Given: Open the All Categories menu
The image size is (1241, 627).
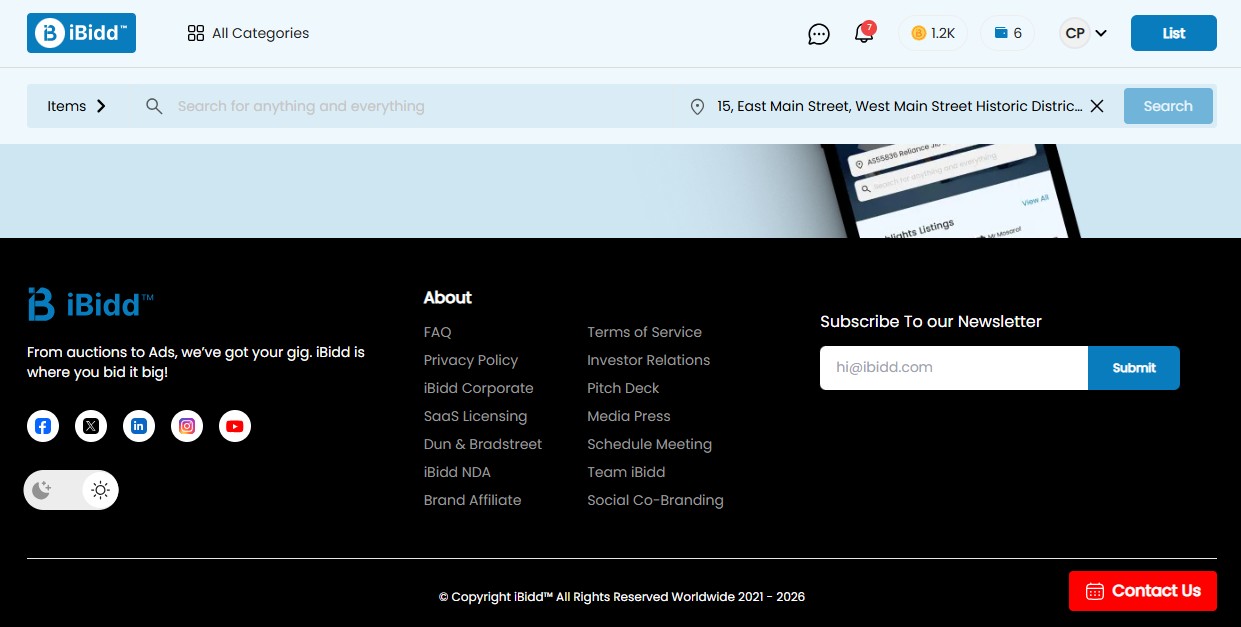Looking at the screenshot, I should 248,33.
